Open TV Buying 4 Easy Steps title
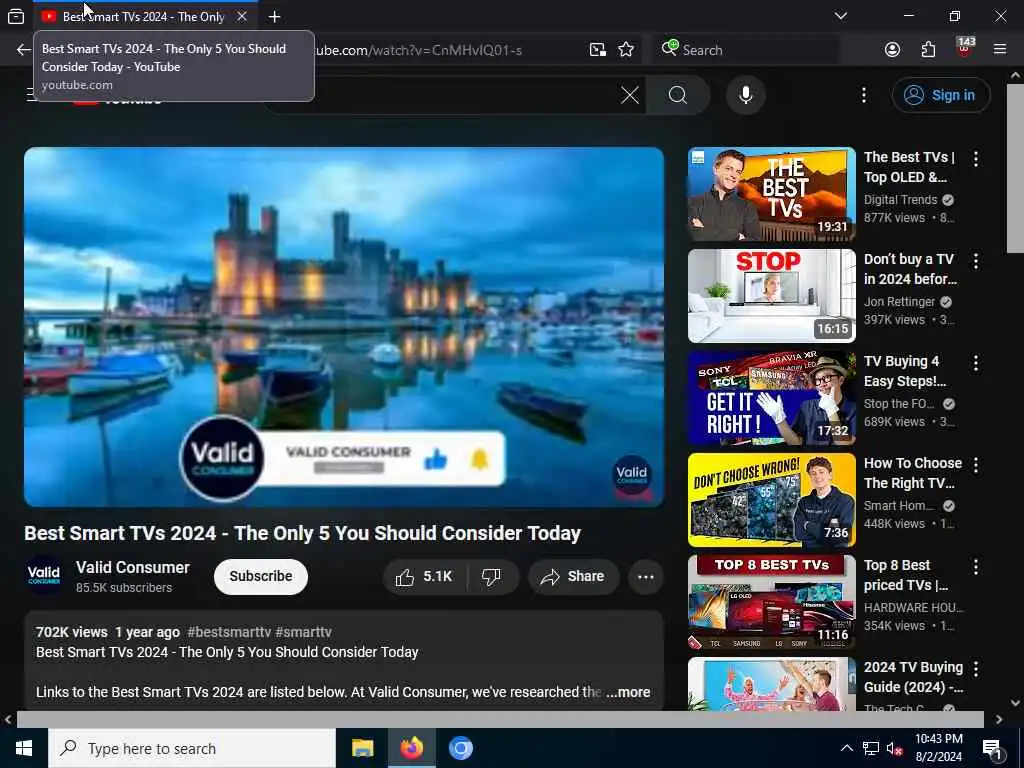Screen dimensions: 1024x768 pos(904,371)
